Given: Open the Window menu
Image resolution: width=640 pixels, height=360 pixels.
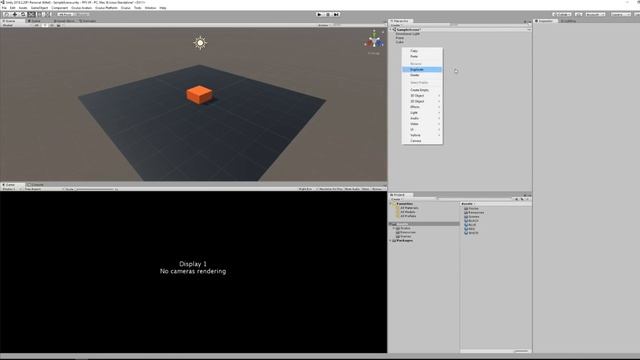Looking at the screenshot, I should coord(150,8).
